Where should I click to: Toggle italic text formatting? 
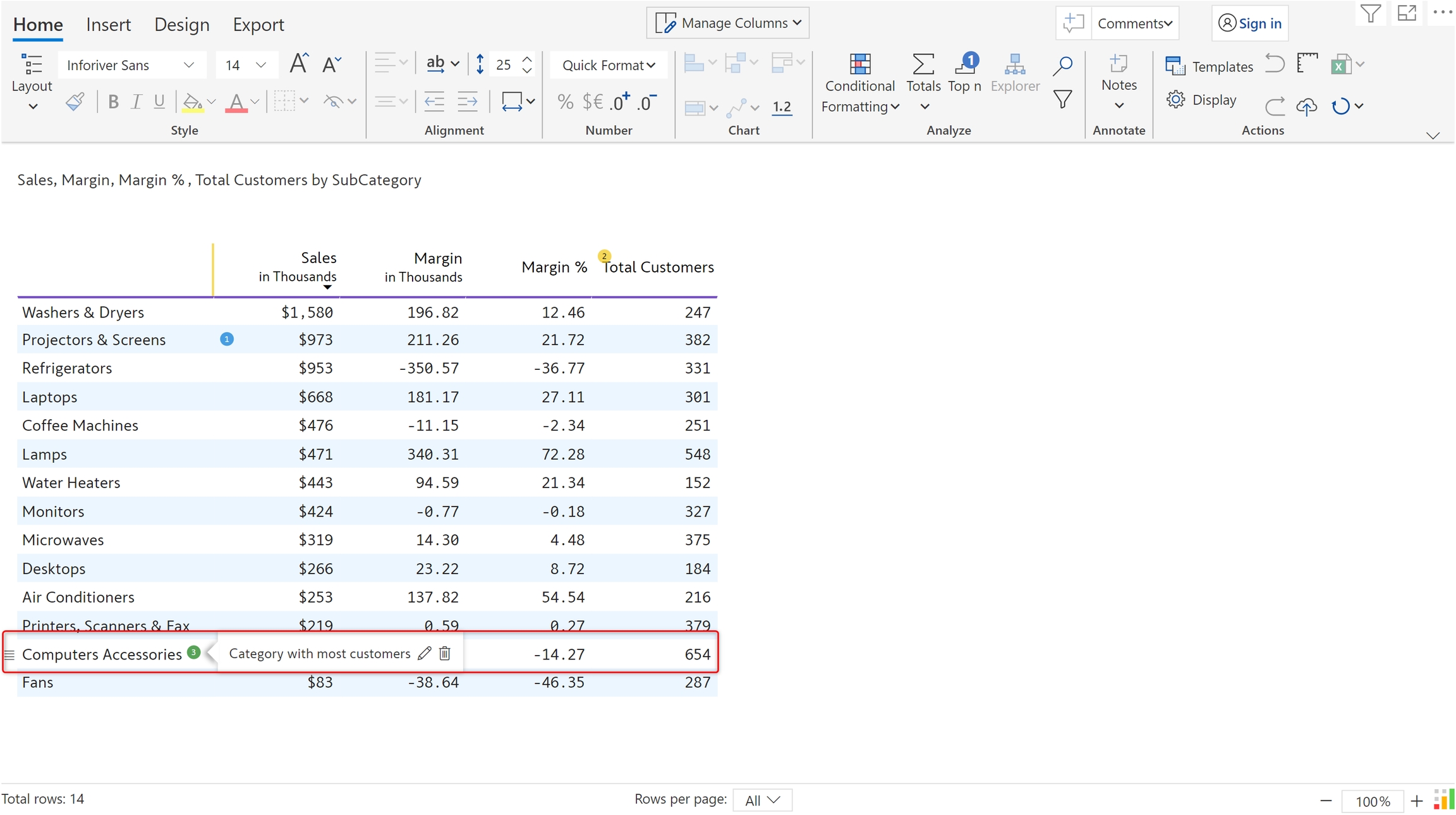click(136, 102)
